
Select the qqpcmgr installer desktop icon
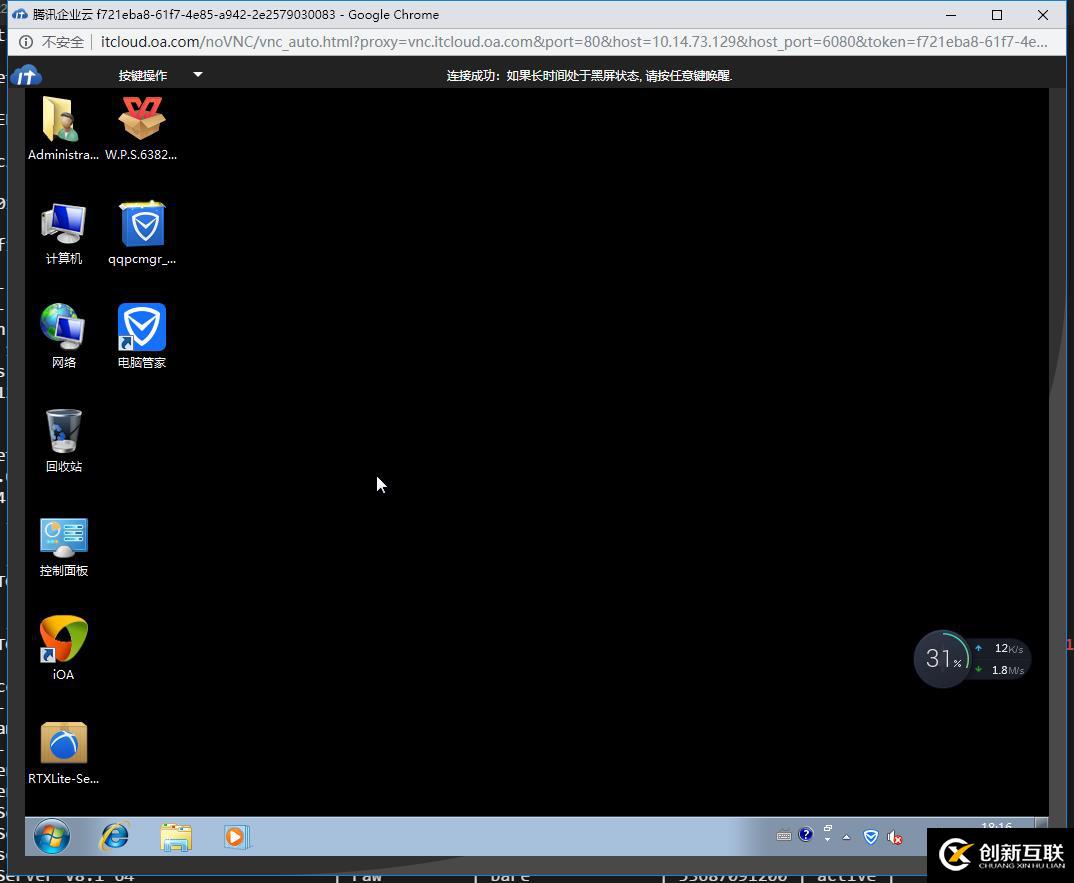coord(142,233)
